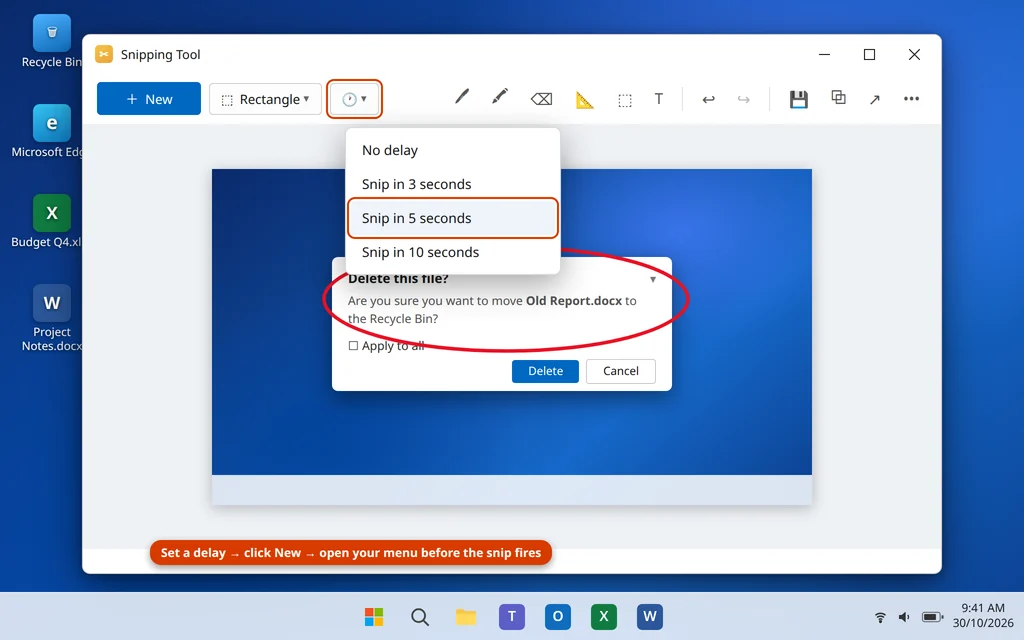Choose No delay option
This screenshot has width=1024, height=640.
click(x=453, y=150)
